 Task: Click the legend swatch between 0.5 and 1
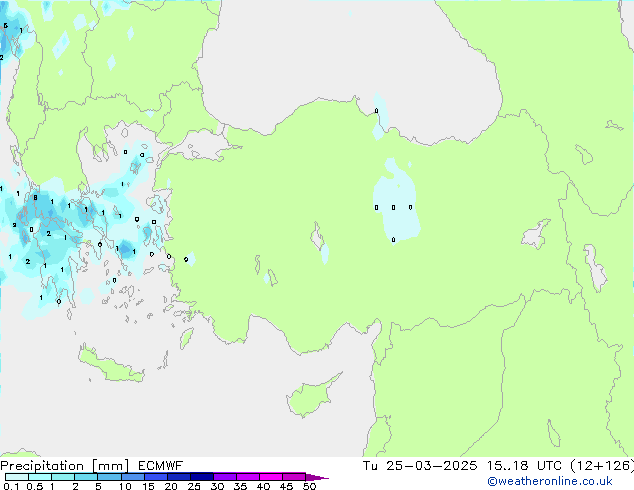pyautogui.click(x=40, y=477)
